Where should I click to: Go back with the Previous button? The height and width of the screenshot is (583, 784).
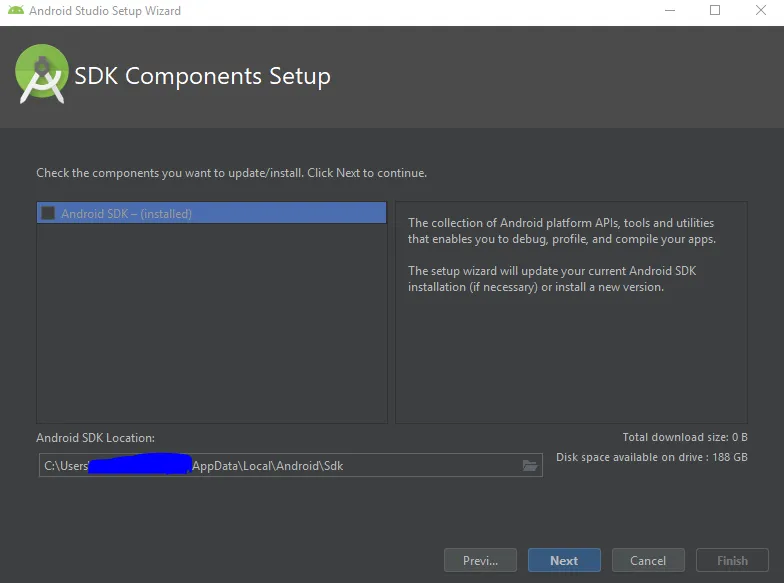click(x=480, y=560)
